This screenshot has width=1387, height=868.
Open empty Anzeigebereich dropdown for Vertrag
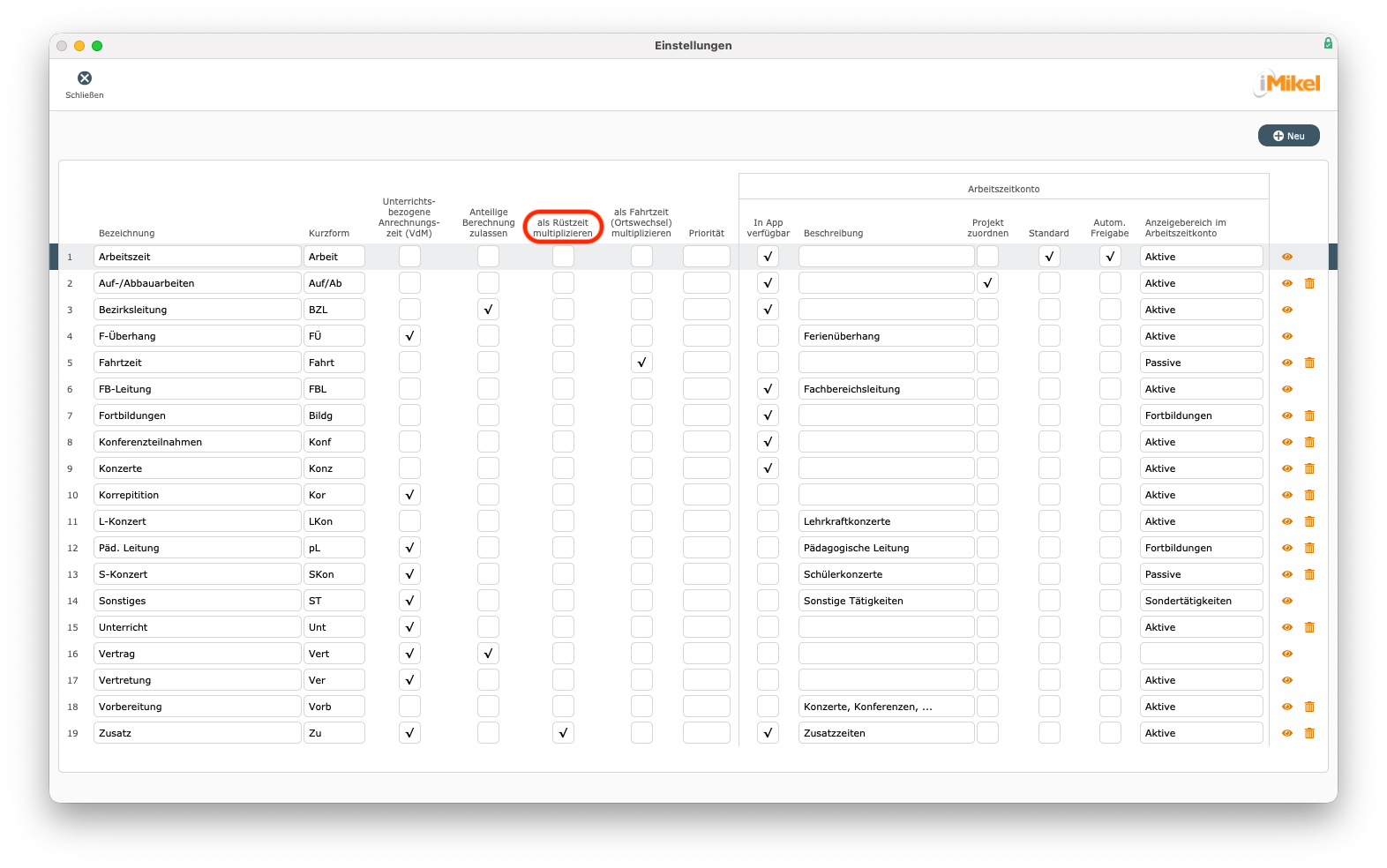(x=1202, y=654)
